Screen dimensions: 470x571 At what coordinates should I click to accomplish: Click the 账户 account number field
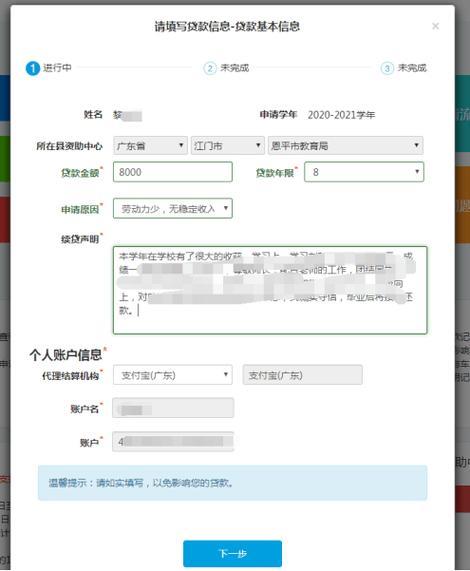tap(173, 442)
